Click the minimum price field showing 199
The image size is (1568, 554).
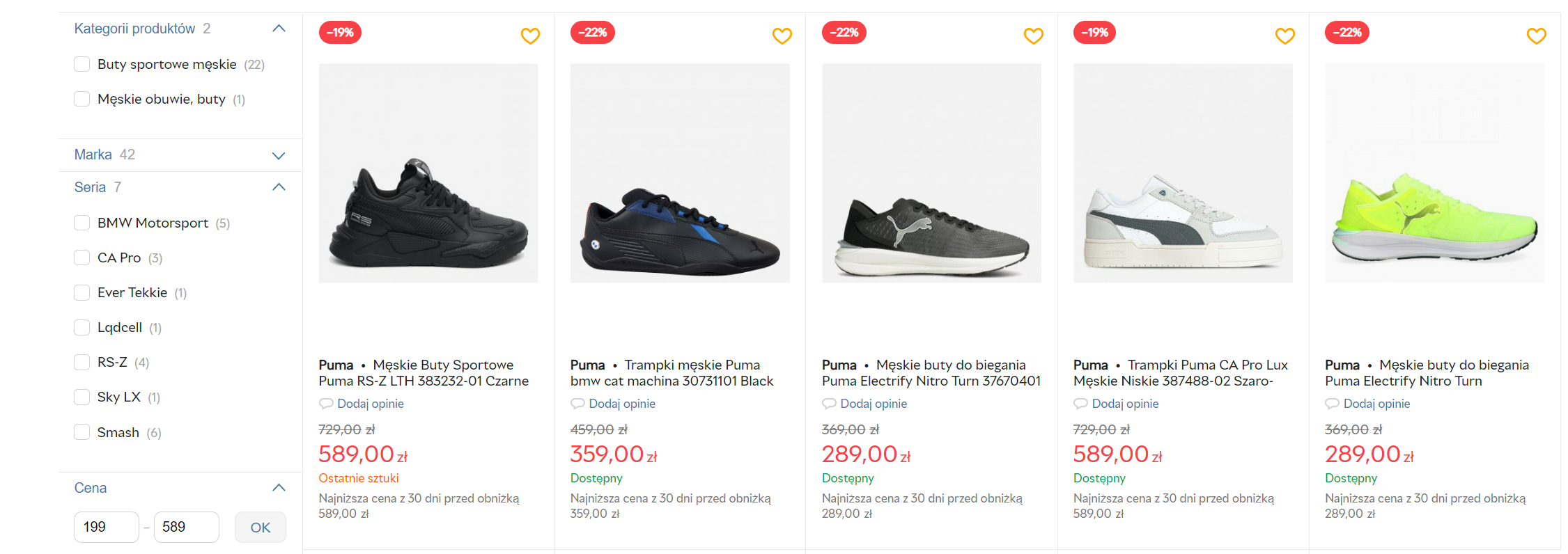click(x=106, y=527)
